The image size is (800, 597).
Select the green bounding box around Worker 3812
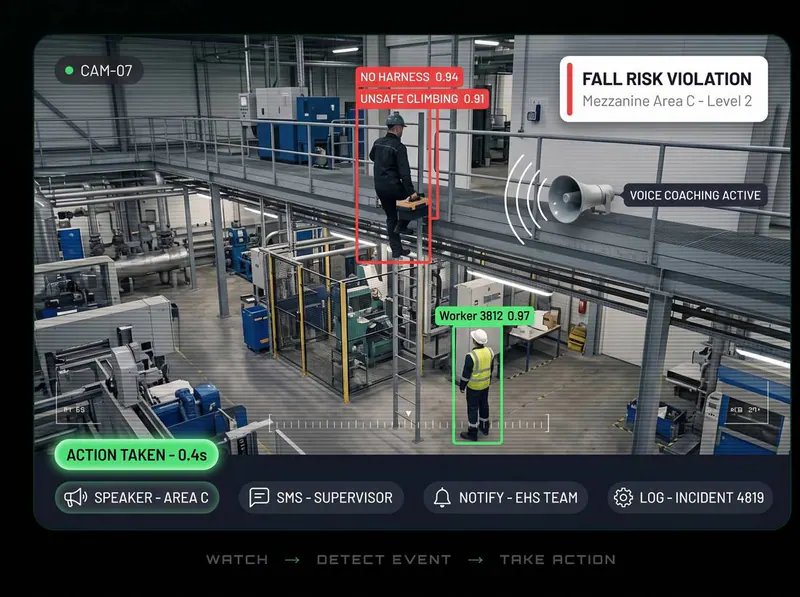point(478,384)
